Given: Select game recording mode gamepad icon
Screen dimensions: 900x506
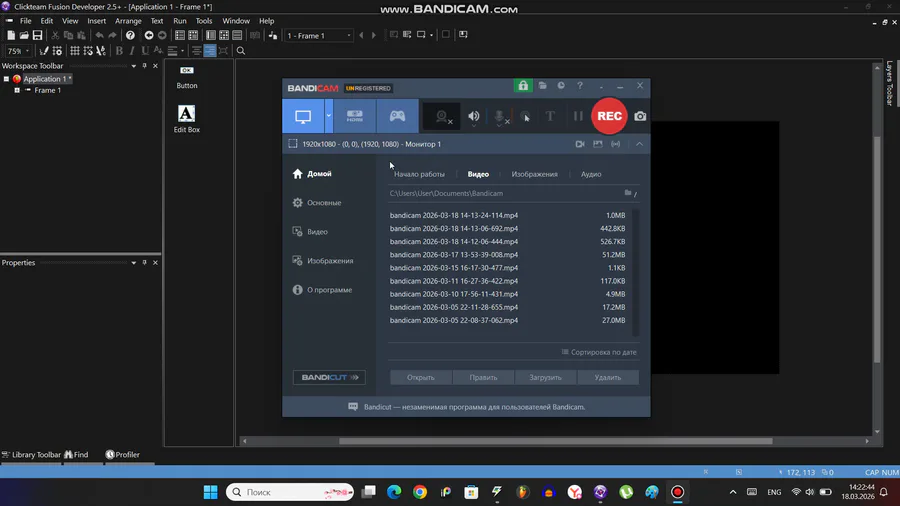Looking at the screenshot, I should (397, 116).
